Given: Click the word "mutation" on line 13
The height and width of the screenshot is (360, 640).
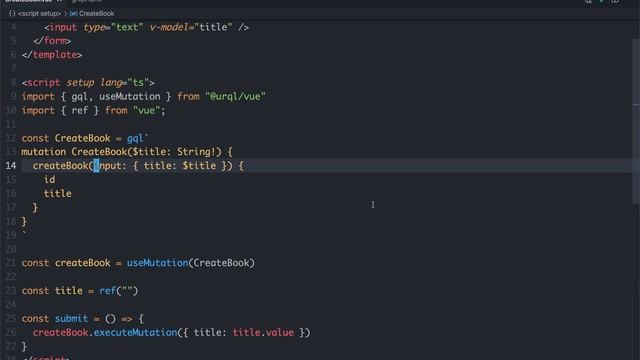Looking at the screenshot, I should click(44, 152).
